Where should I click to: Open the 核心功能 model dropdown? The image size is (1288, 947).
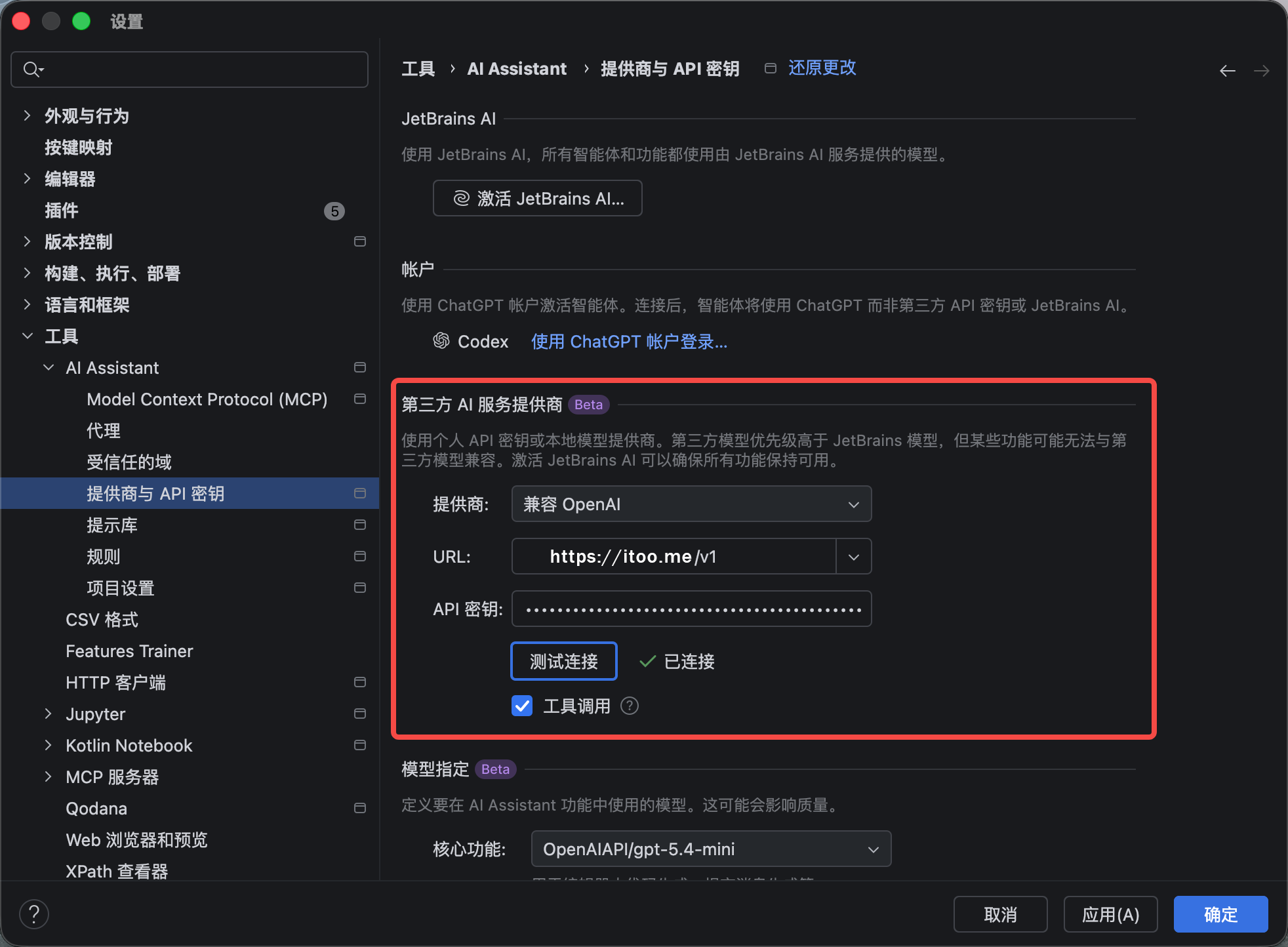(x=711, y=849)
